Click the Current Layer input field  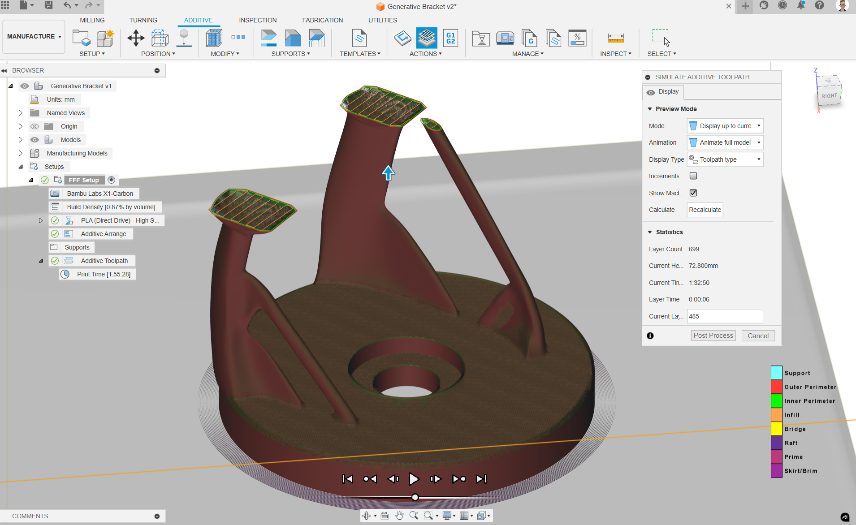tap(724, 316)
